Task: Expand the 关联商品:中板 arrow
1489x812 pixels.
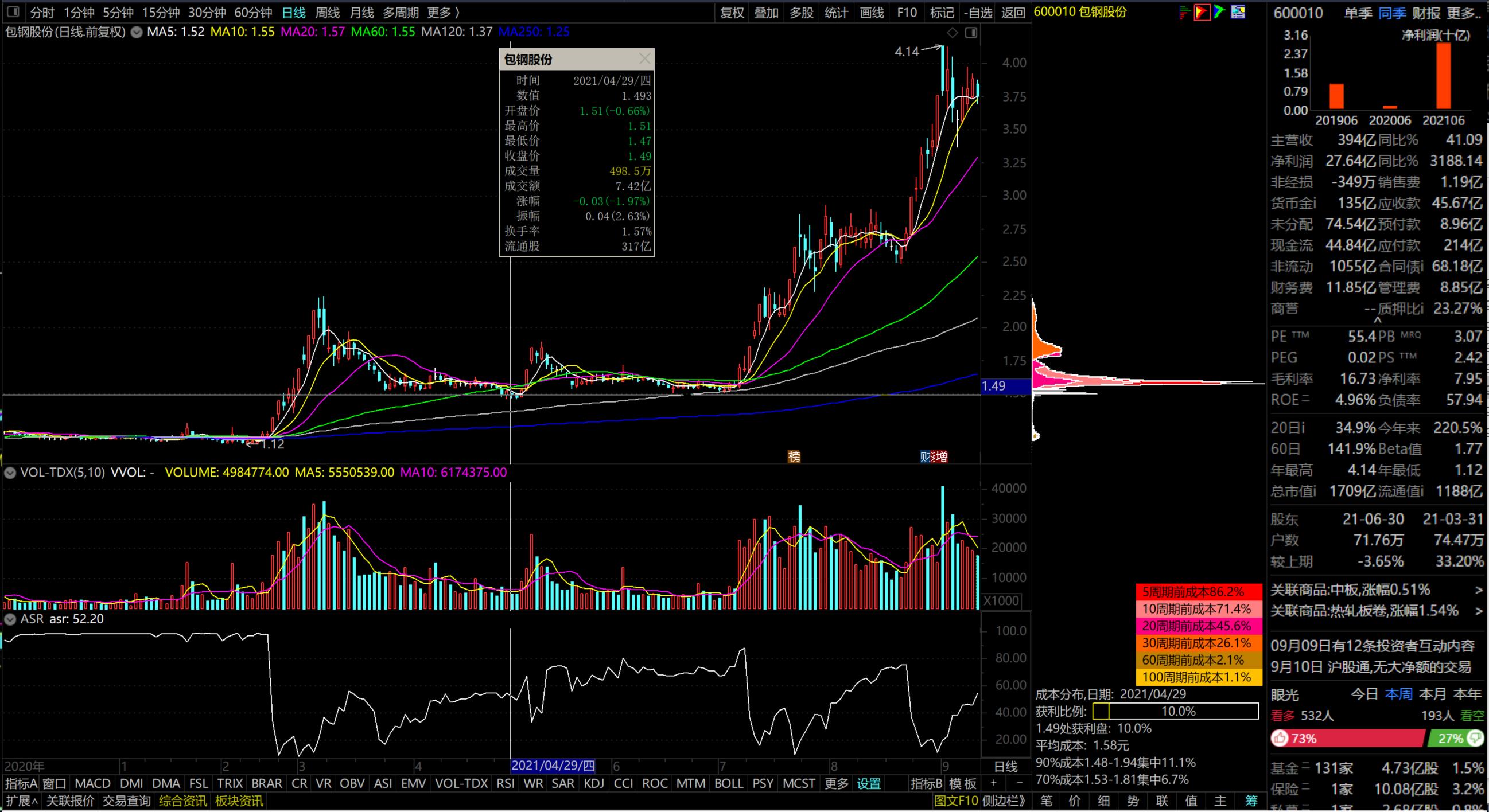Action: (x=1479, y=590)
